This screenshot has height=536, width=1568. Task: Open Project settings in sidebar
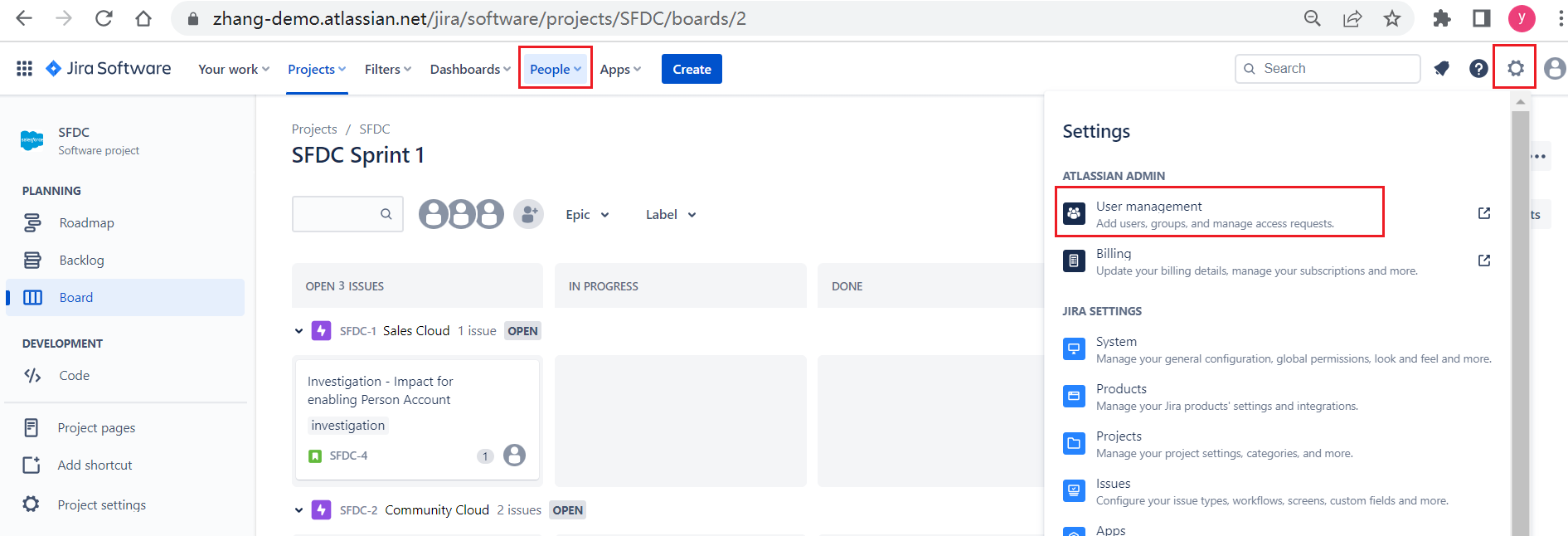[125, 504]
